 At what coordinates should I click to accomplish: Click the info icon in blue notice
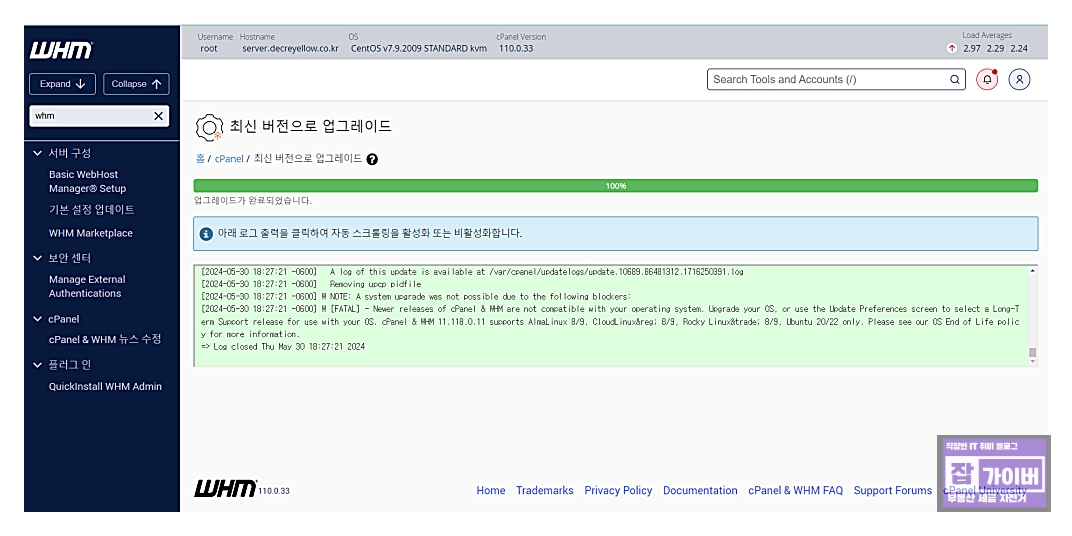tap(206, 234)
